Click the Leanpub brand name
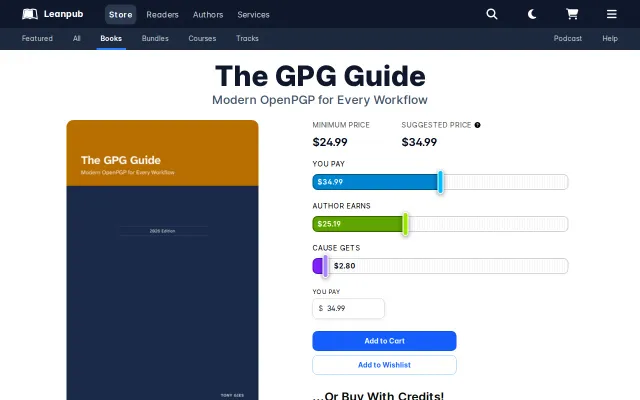640x400 pixels. (63, 14)
